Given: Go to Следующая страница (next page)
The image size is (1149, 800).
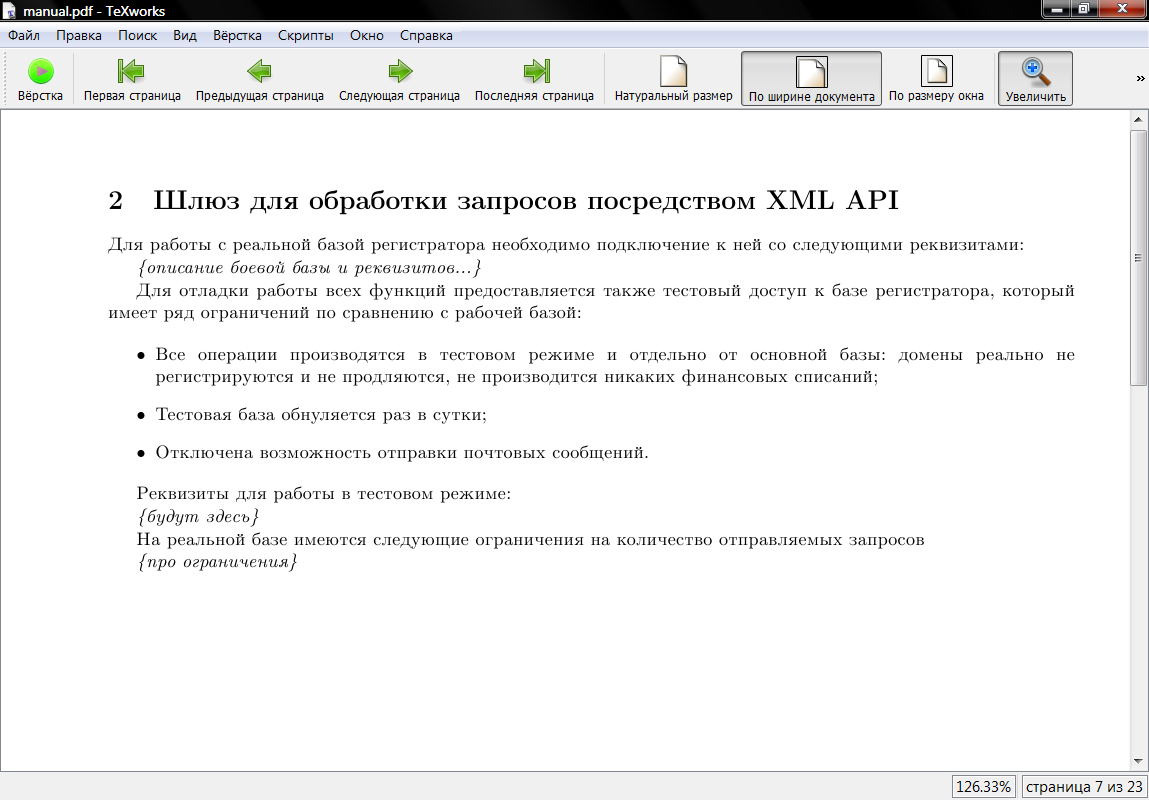Looking at the screenshot, I should pyautogui.click(x=399, y=78).
